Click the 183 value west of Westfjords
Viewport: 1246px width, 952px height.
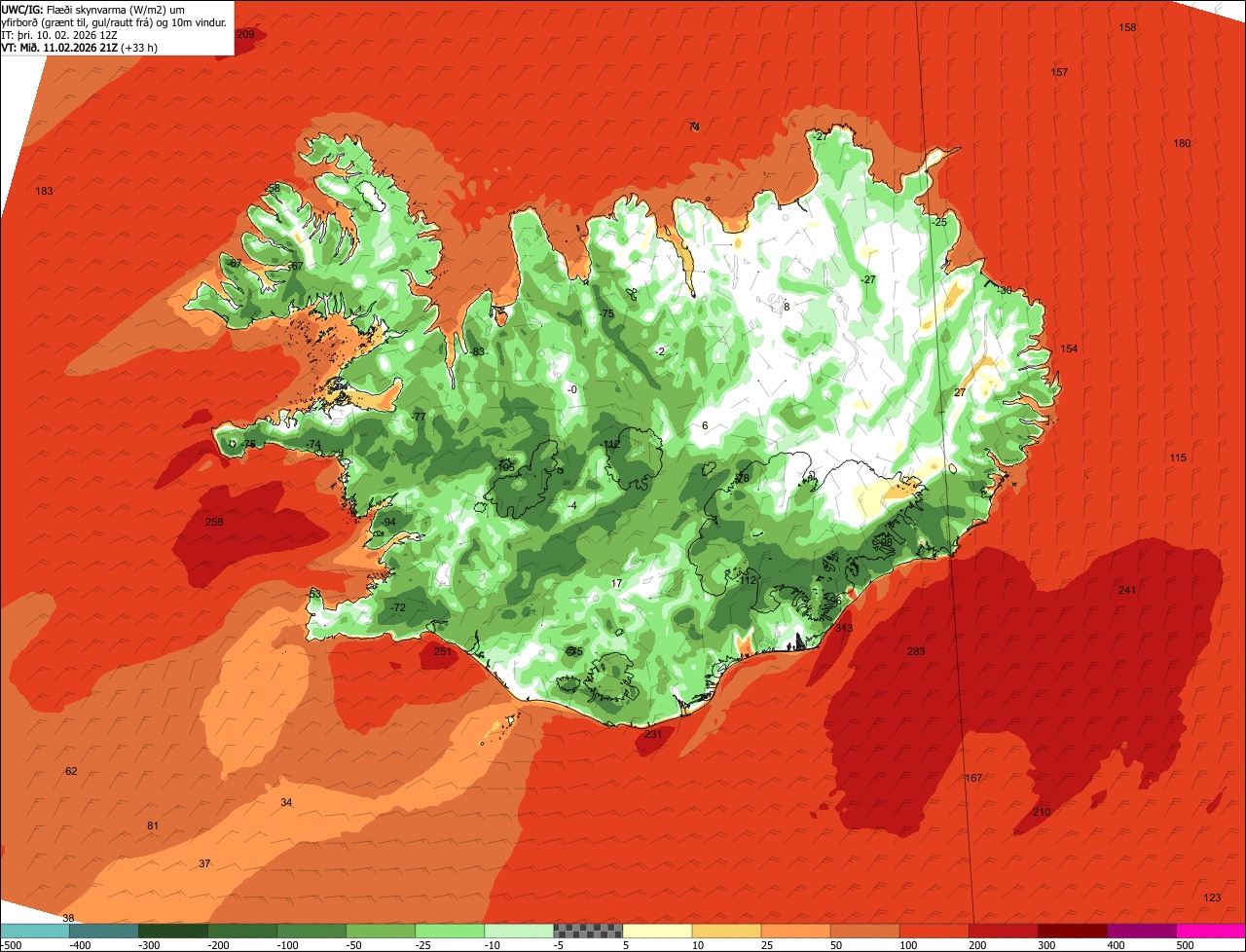point(44,191)
